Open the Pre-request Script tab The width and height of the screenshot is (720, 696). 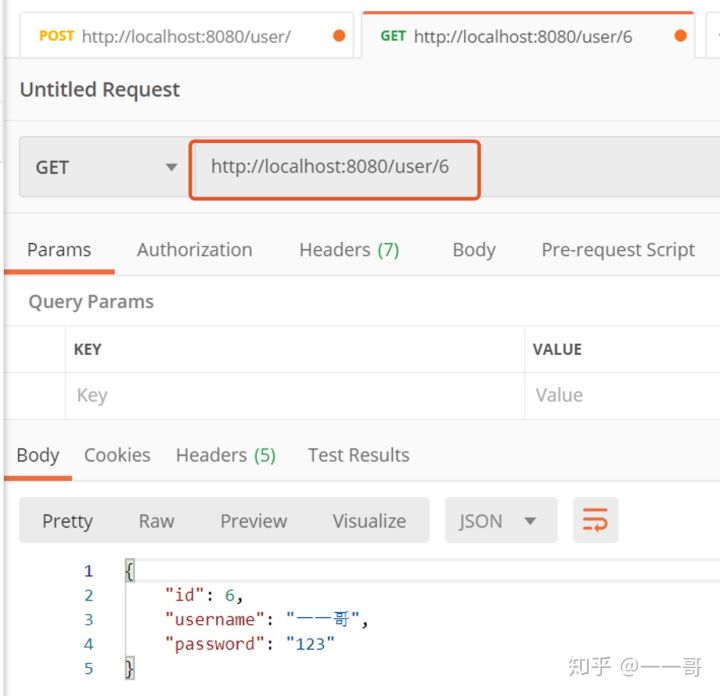click(617, 250)
